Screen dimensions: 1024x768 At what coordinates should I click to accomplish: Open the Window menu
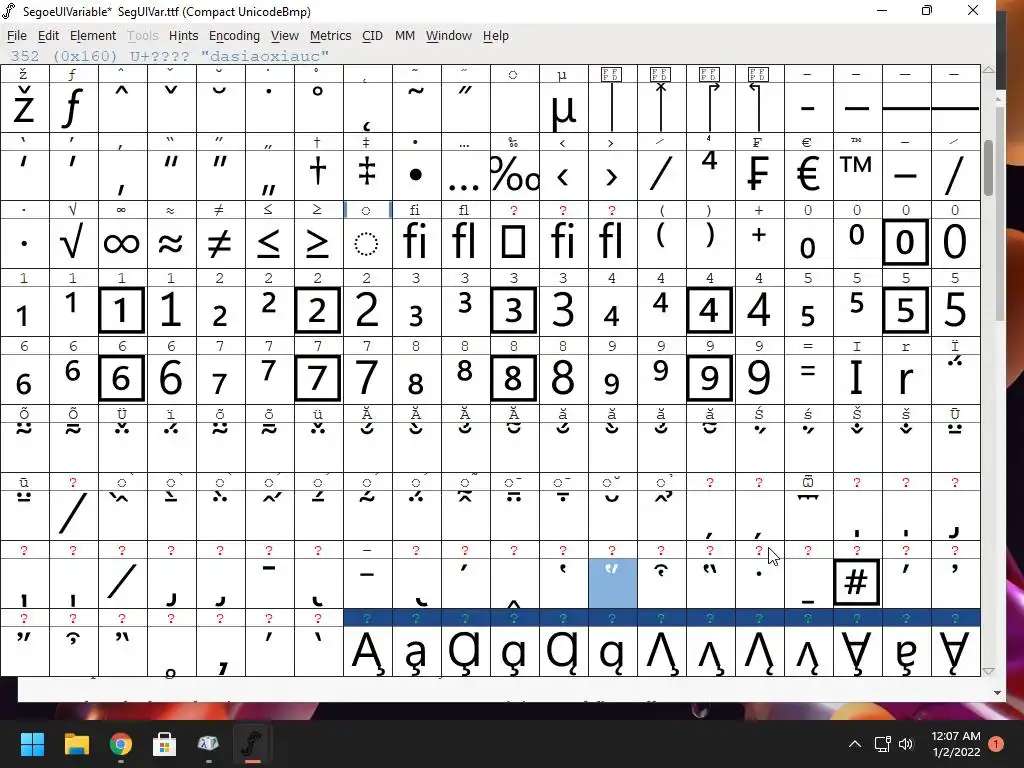click(x=449, y=36)
